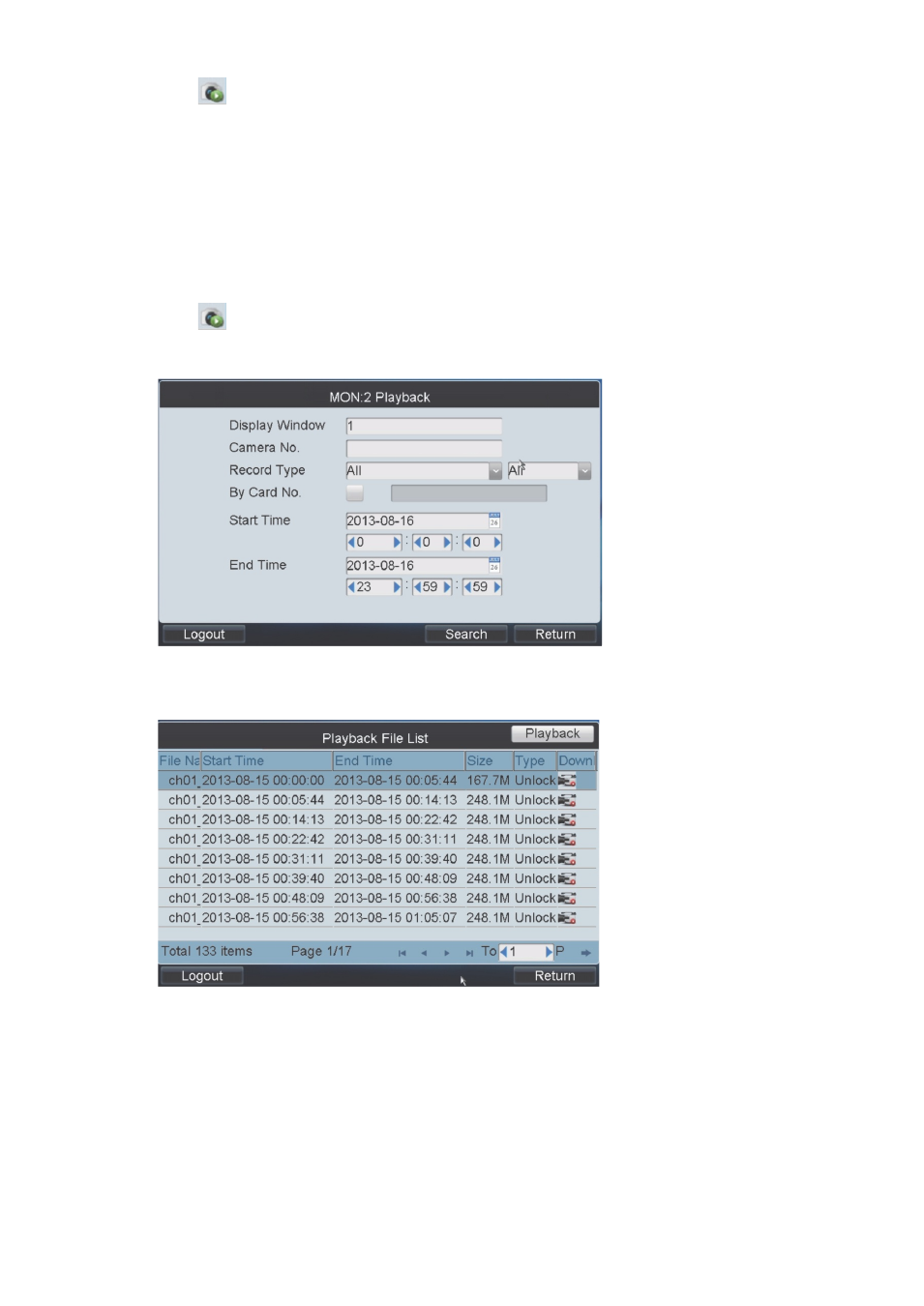The height and width of the screenshot is (1306, 924).
Task: Download the file starting 2013-08-15 00:56:38
Action: [567, 918]
